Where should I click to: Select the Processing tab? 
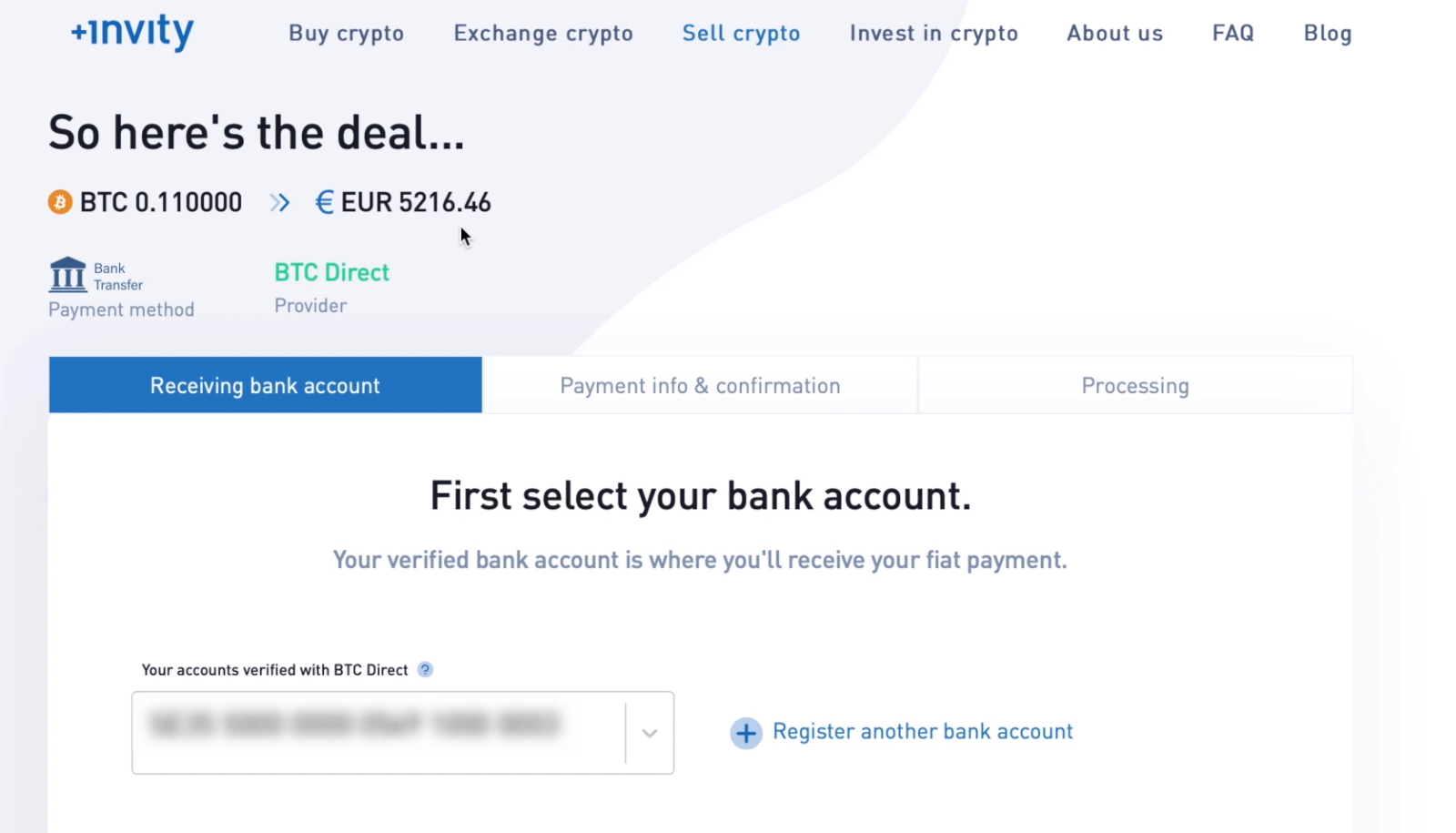(x=1134, y=385)
